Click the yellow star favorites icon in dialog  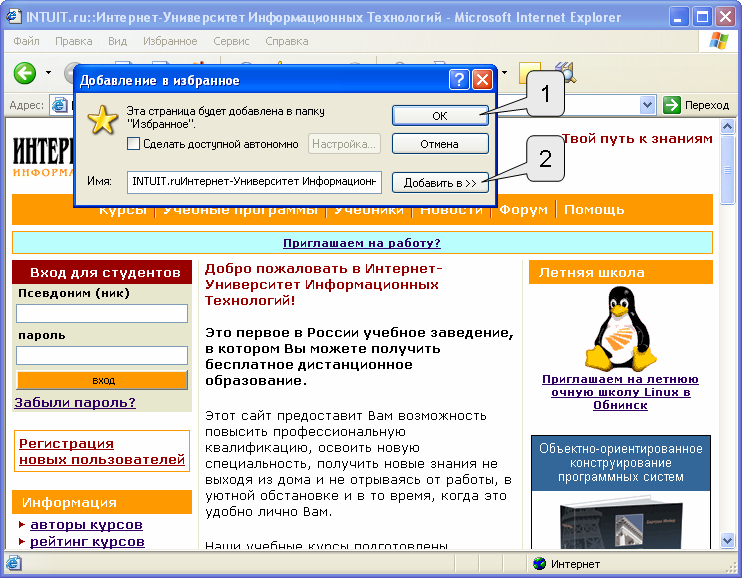tap(102, 119)
